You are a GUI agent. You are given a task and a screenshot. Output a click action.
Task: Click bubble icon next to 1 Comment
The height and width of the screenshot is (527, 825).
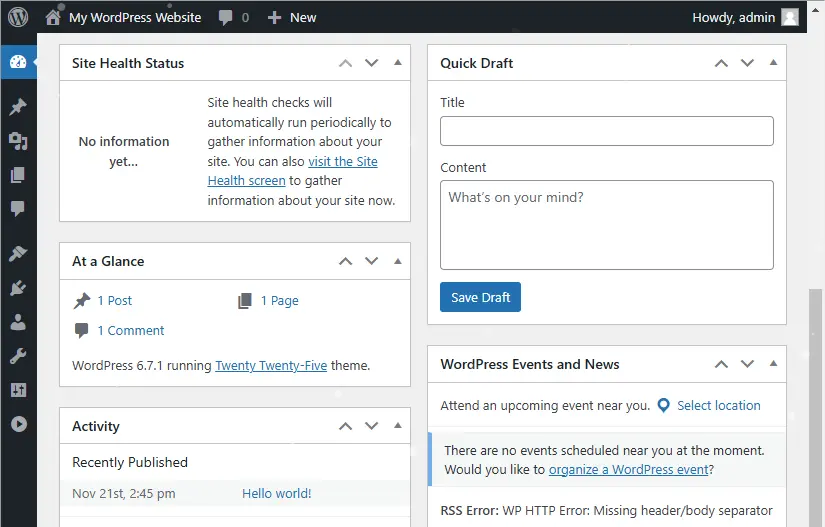[81, 331]
